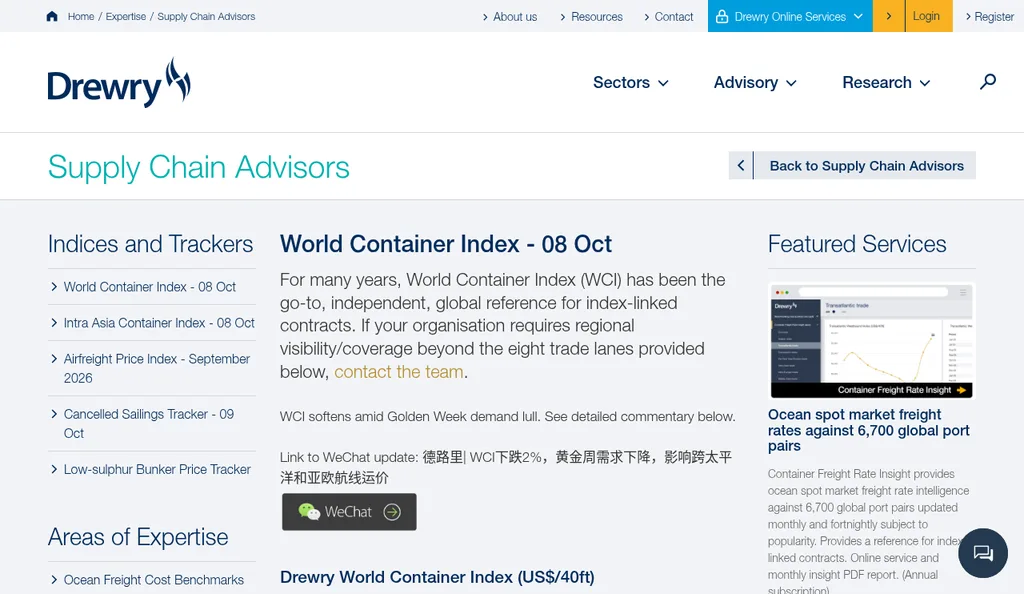The width and height of the screenshot is (1024, 594).
Task: Click the home icon in breadcrumb
Action: (x=52, y=16)
